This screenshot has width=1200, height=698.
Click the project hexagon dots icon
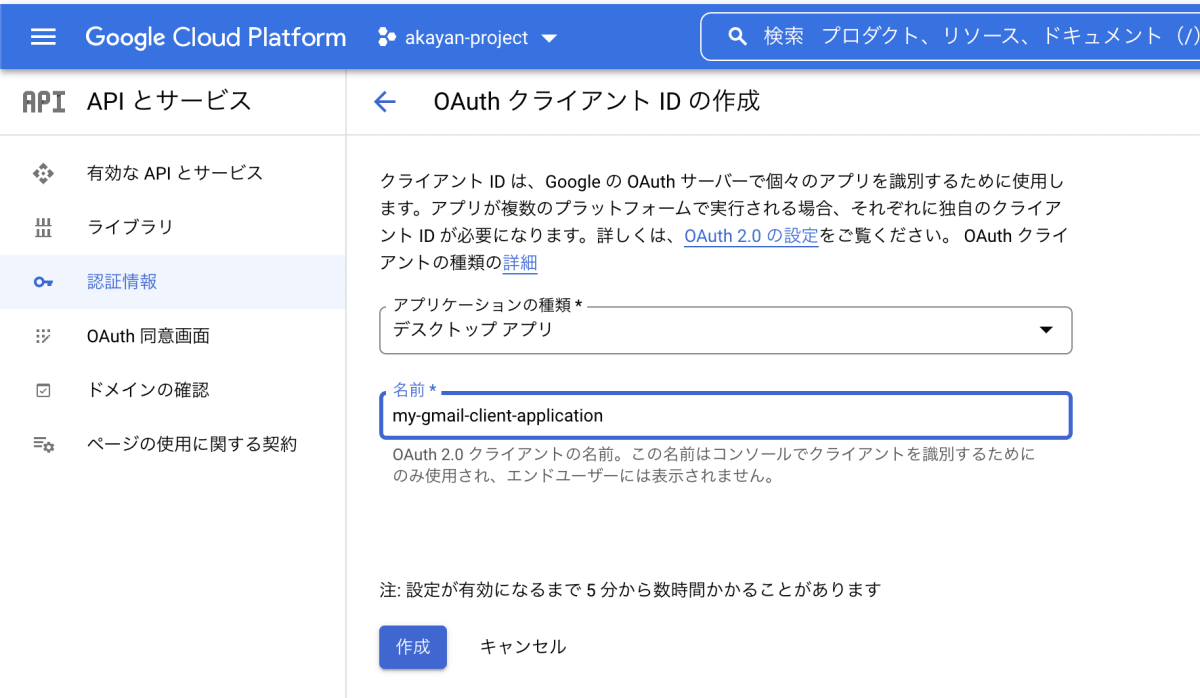point(386,38)
